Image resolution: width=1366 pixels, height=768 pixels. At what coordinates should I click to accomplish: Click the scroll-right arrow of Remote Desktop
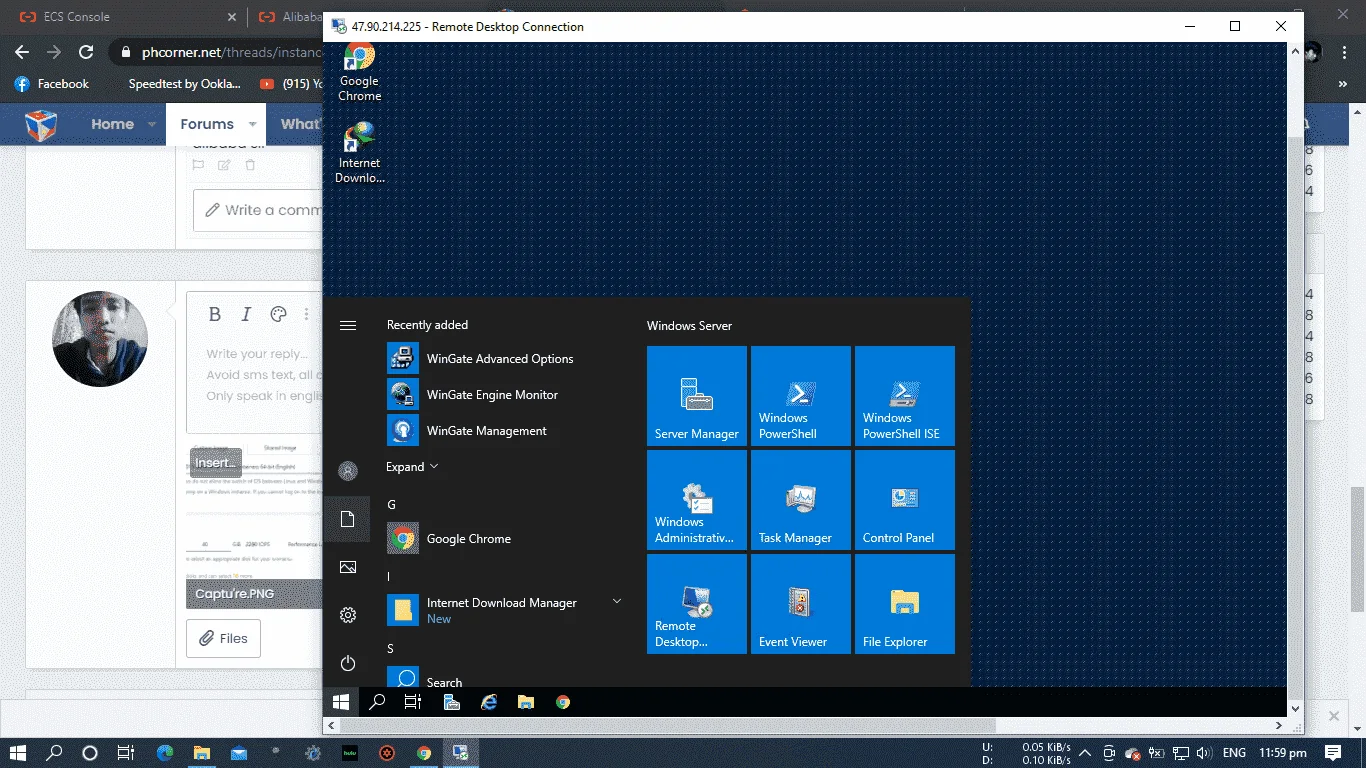(x=1280, y=725)
